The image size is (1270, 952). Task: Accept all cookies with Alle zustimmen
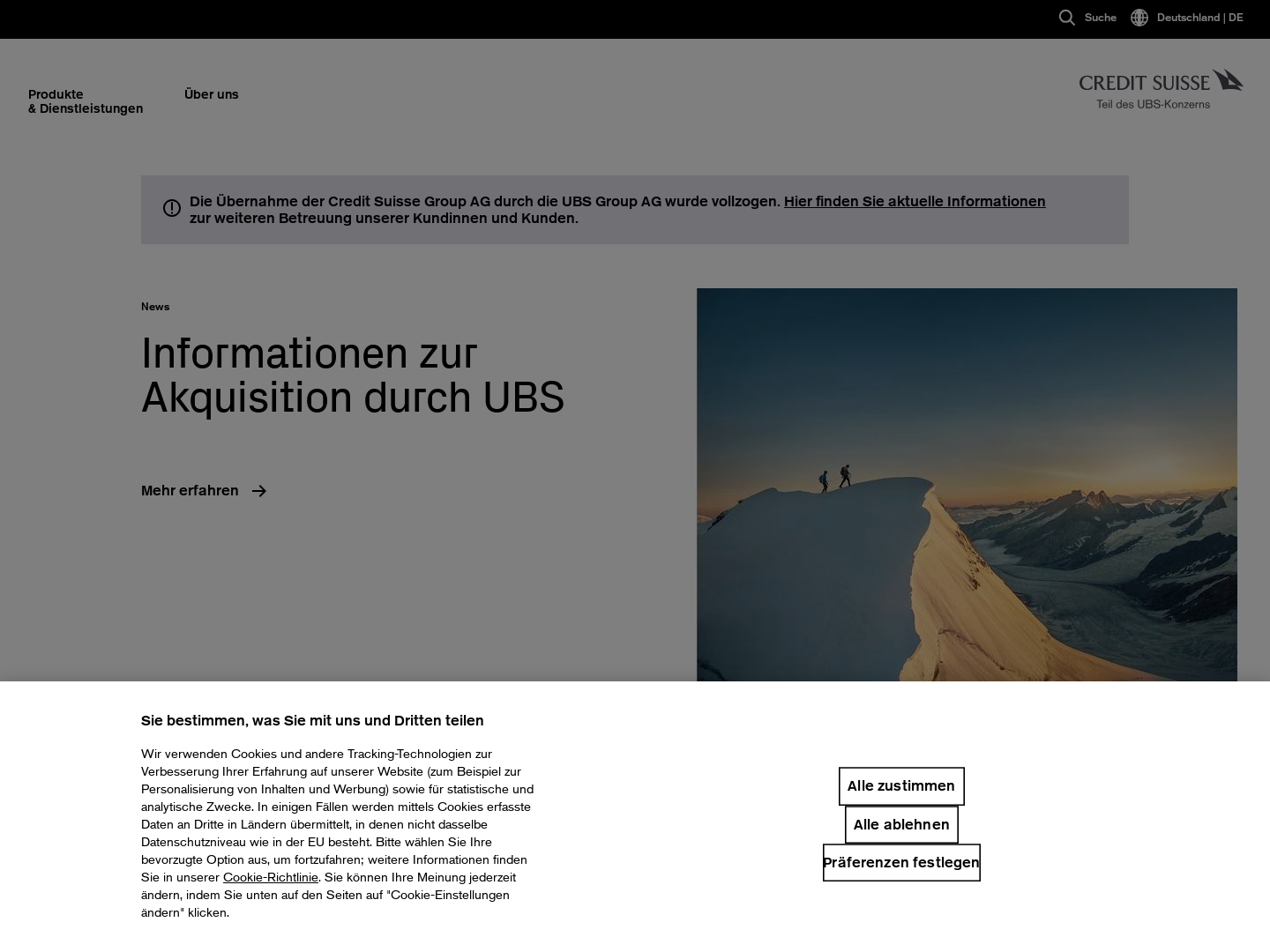click(x=901, y=786)
